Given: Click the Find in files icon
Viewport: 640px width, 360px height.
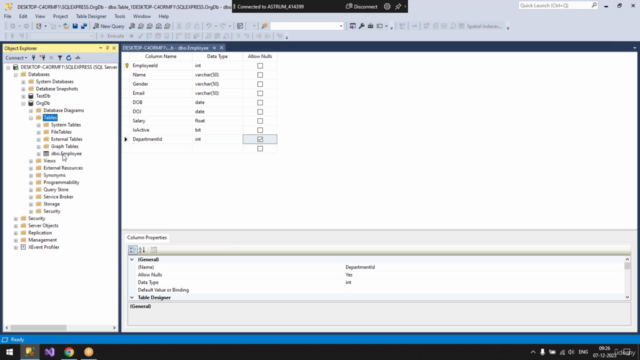Looking at the screenshot, I should [264, 26].
